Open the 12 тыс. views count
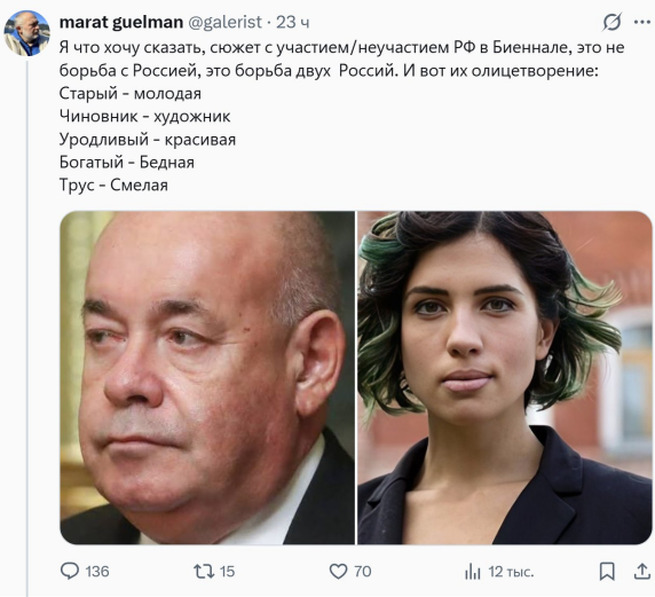 pyautogui.click(x=511, y=572)
